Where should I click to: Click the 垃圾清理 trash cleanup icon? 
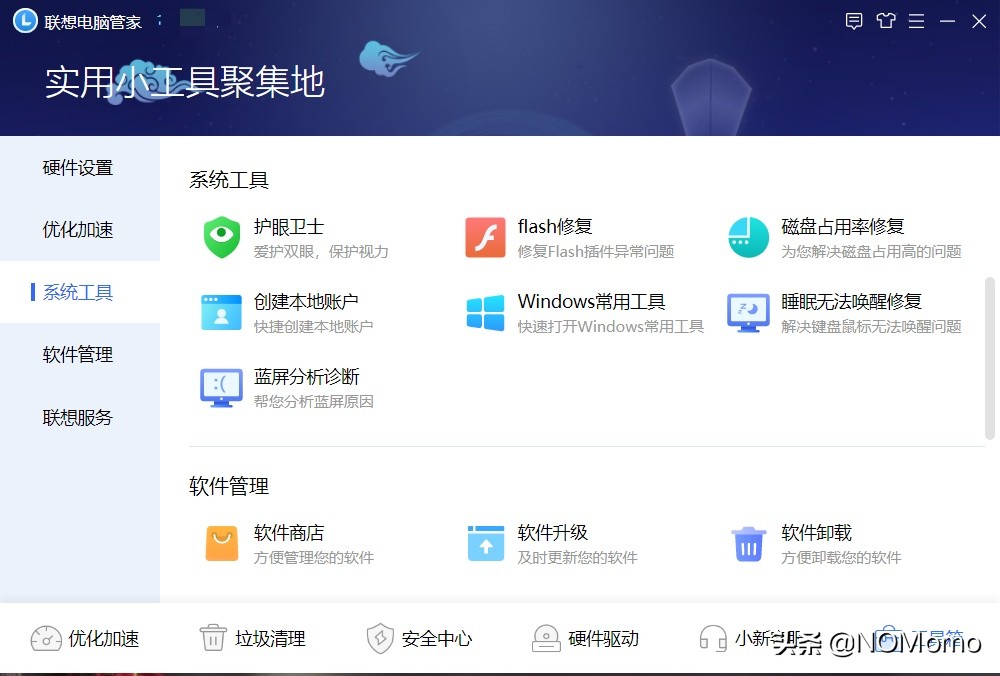214,637
